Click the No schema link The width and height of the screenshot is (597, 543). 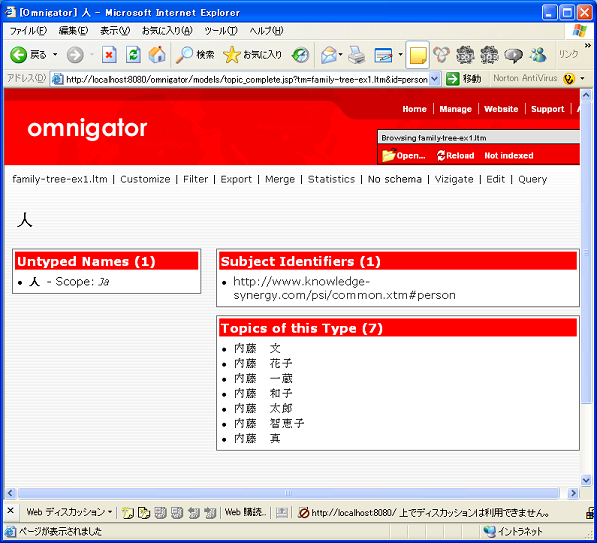(394, 179)
